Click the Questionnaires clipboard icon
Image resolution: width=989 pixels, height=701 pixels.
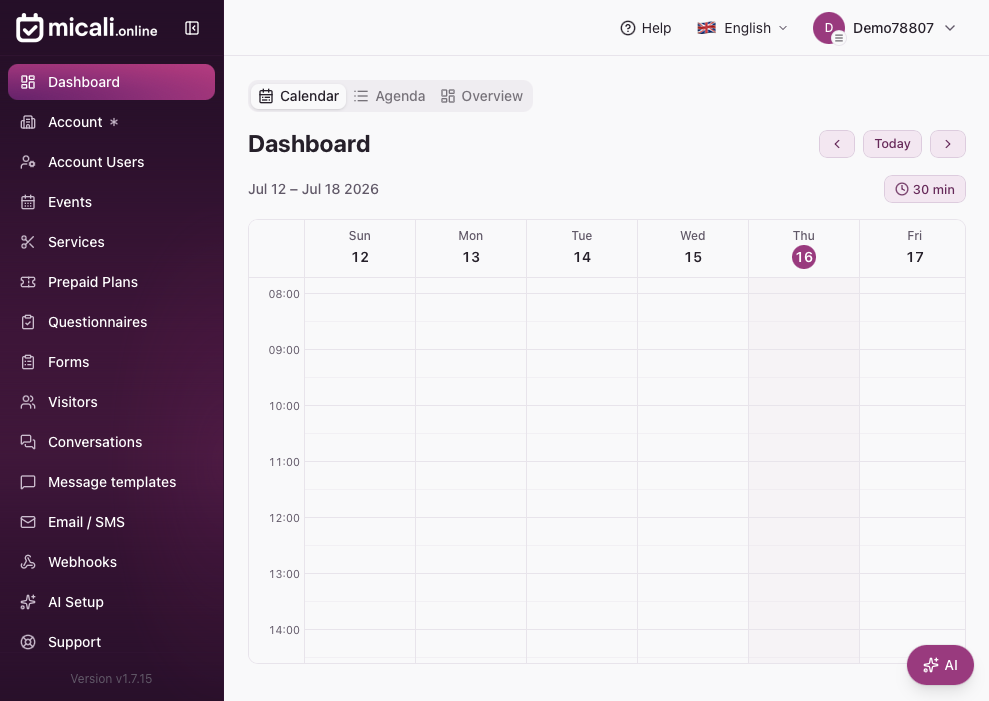point(28,322)
